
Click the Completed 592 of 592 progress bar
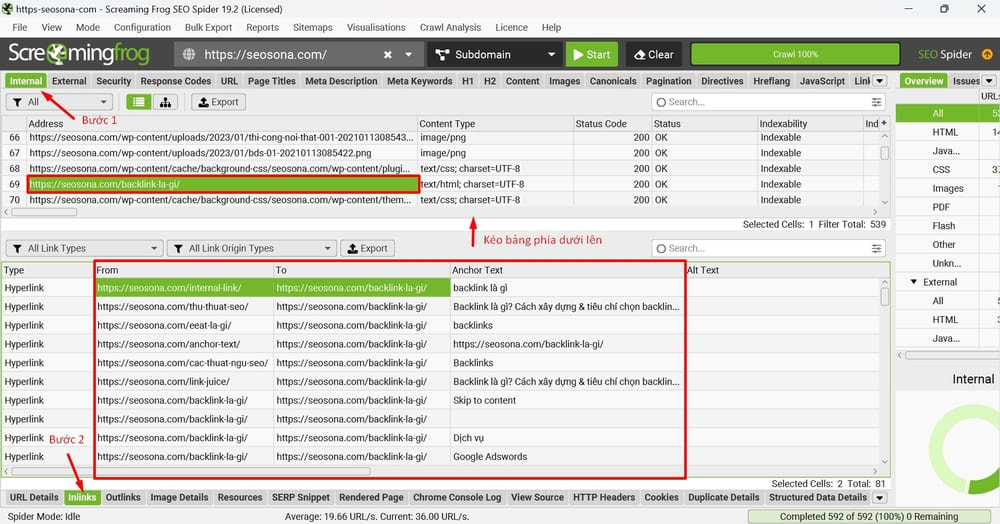(x=869, y=516)
